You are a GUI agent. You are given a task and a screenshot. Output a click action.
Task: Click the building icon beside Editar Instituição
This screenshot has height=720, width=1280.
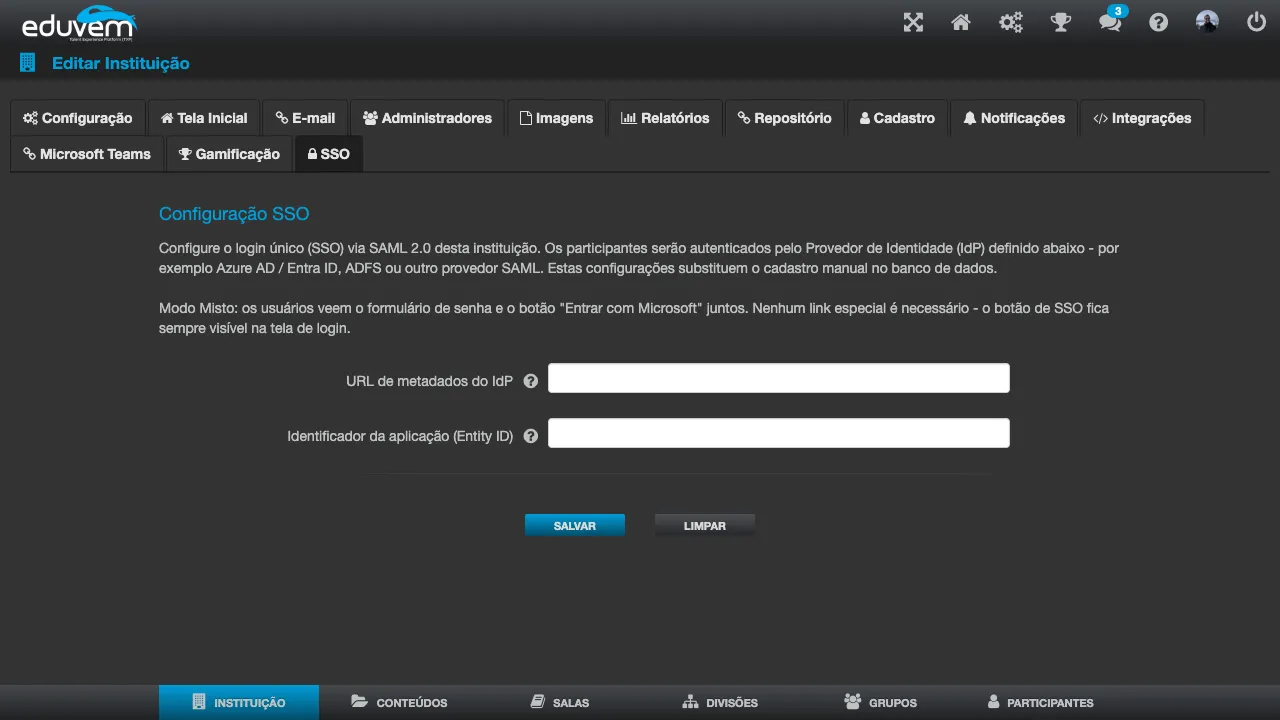28,63
